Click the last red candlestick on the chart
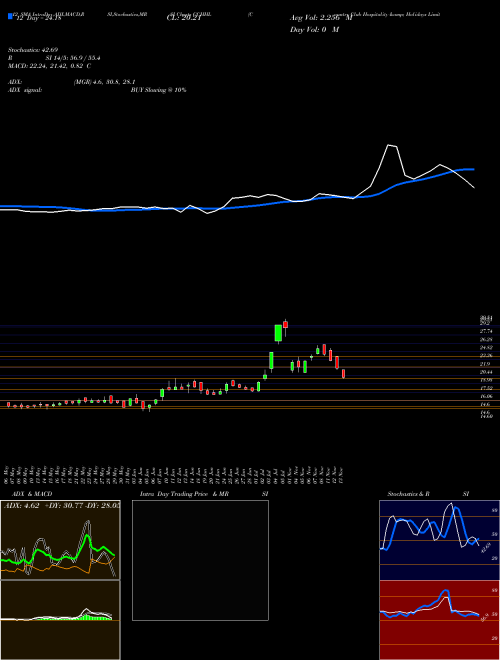This screenshot has height=660, width=500. click(x=343, y=374)
